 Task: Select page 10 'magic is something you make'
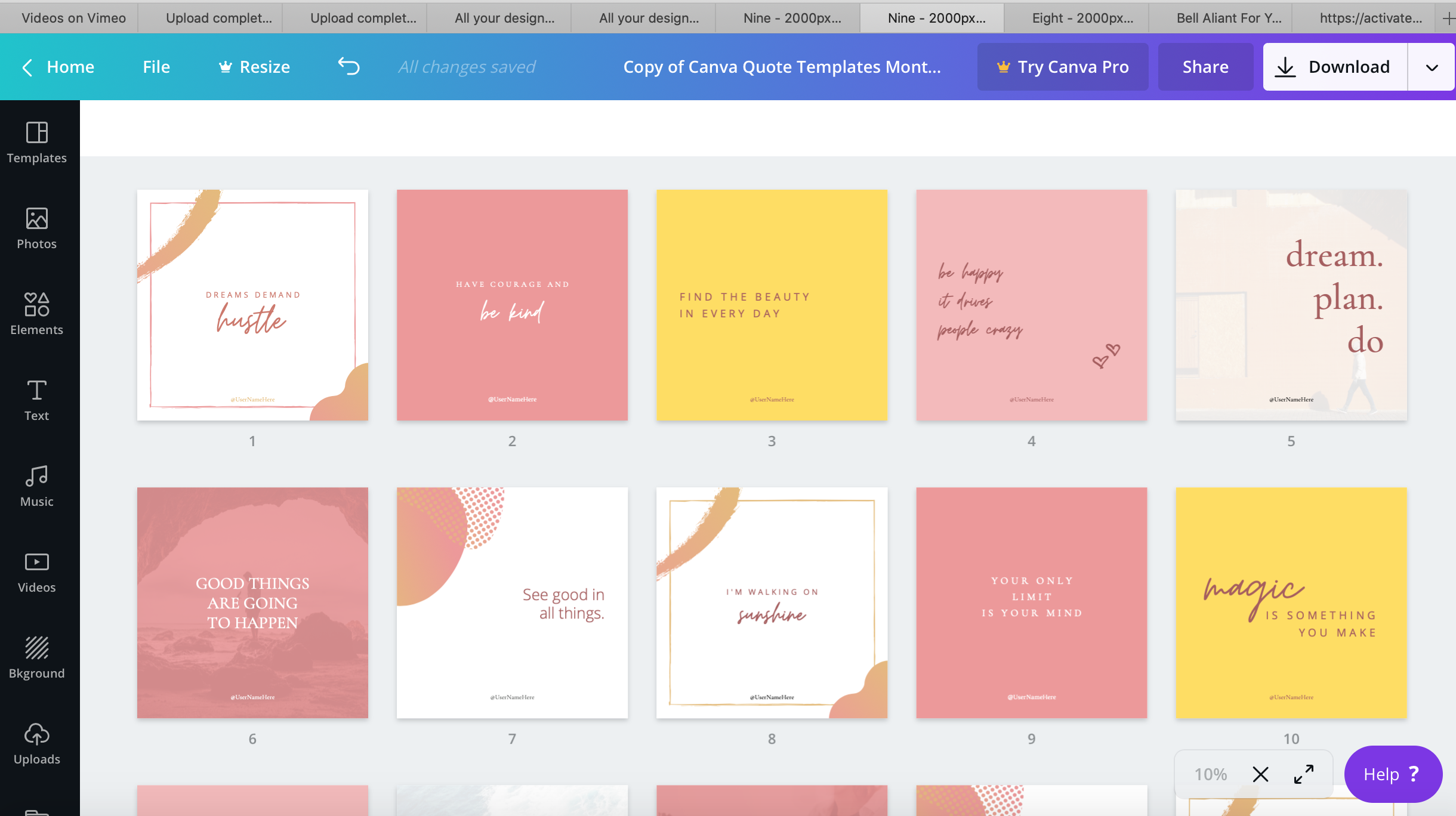(1291, 602)
